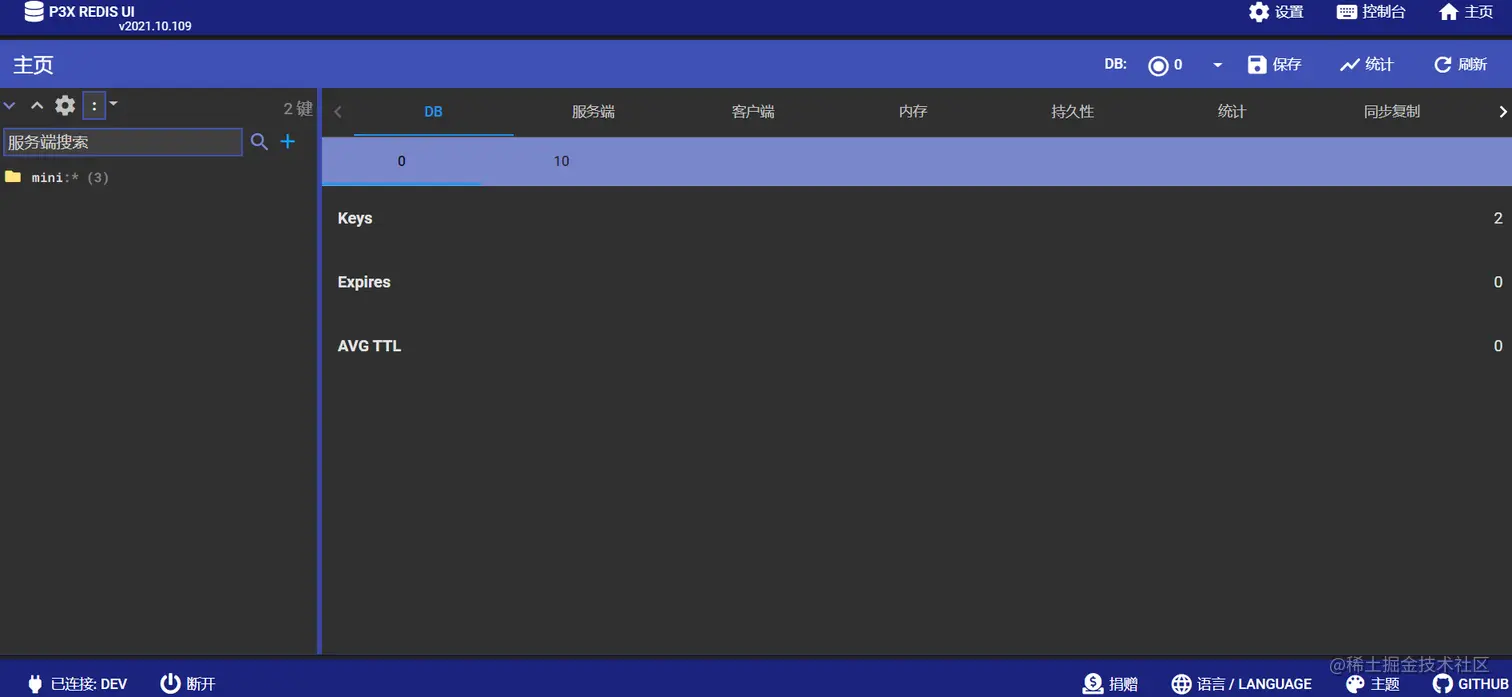Select DB 0 radio indicator
Image resolution: width=1512 pixels, height=697 pixels.
click(1158, 65)
